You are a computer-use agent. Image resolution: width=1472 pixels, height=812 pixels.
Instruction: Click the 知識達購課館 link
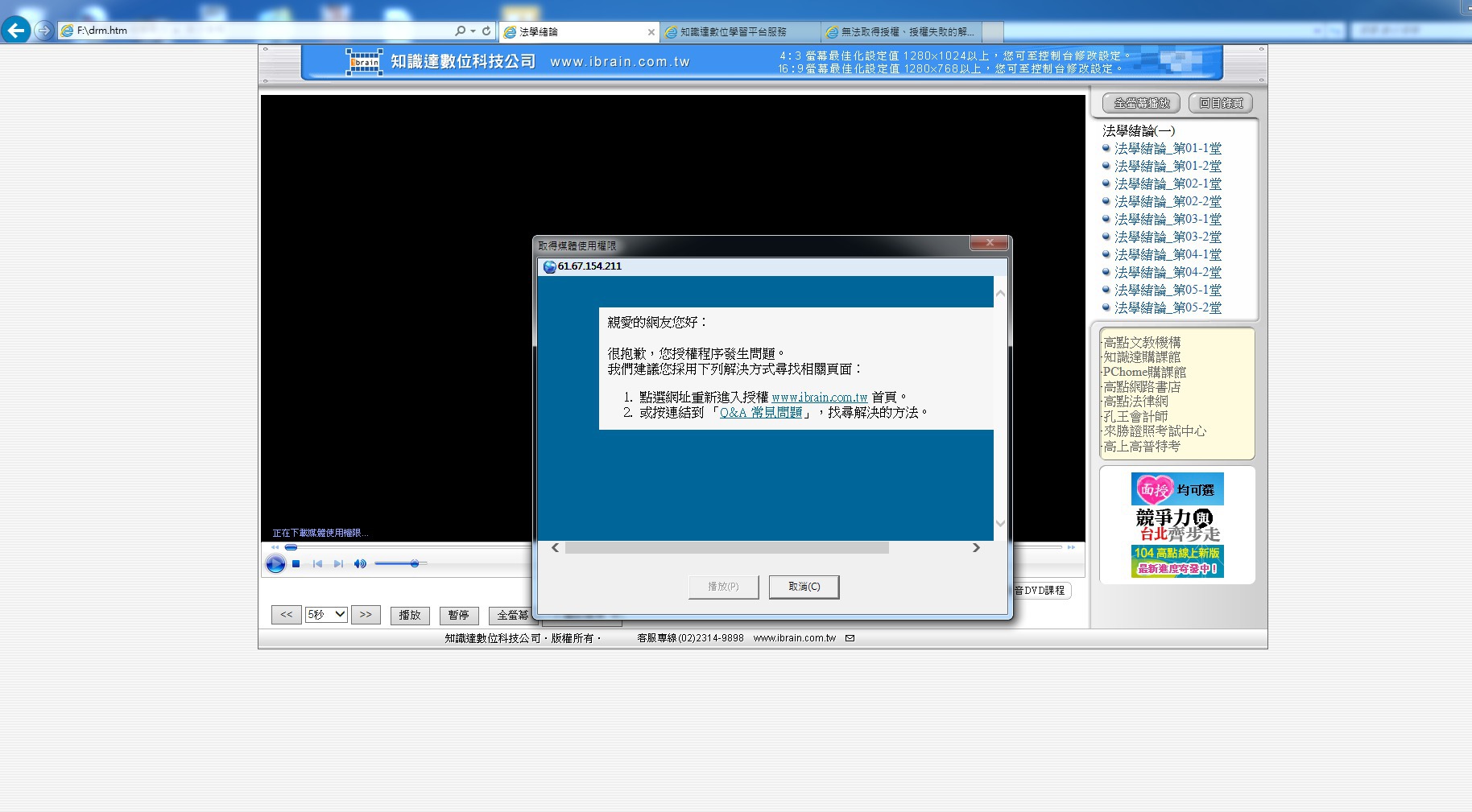[1142, 357]
